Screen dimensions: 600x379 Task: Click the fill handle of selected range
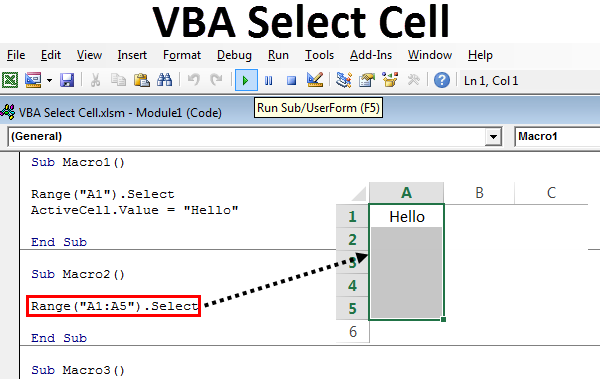(x=443, y=319)
